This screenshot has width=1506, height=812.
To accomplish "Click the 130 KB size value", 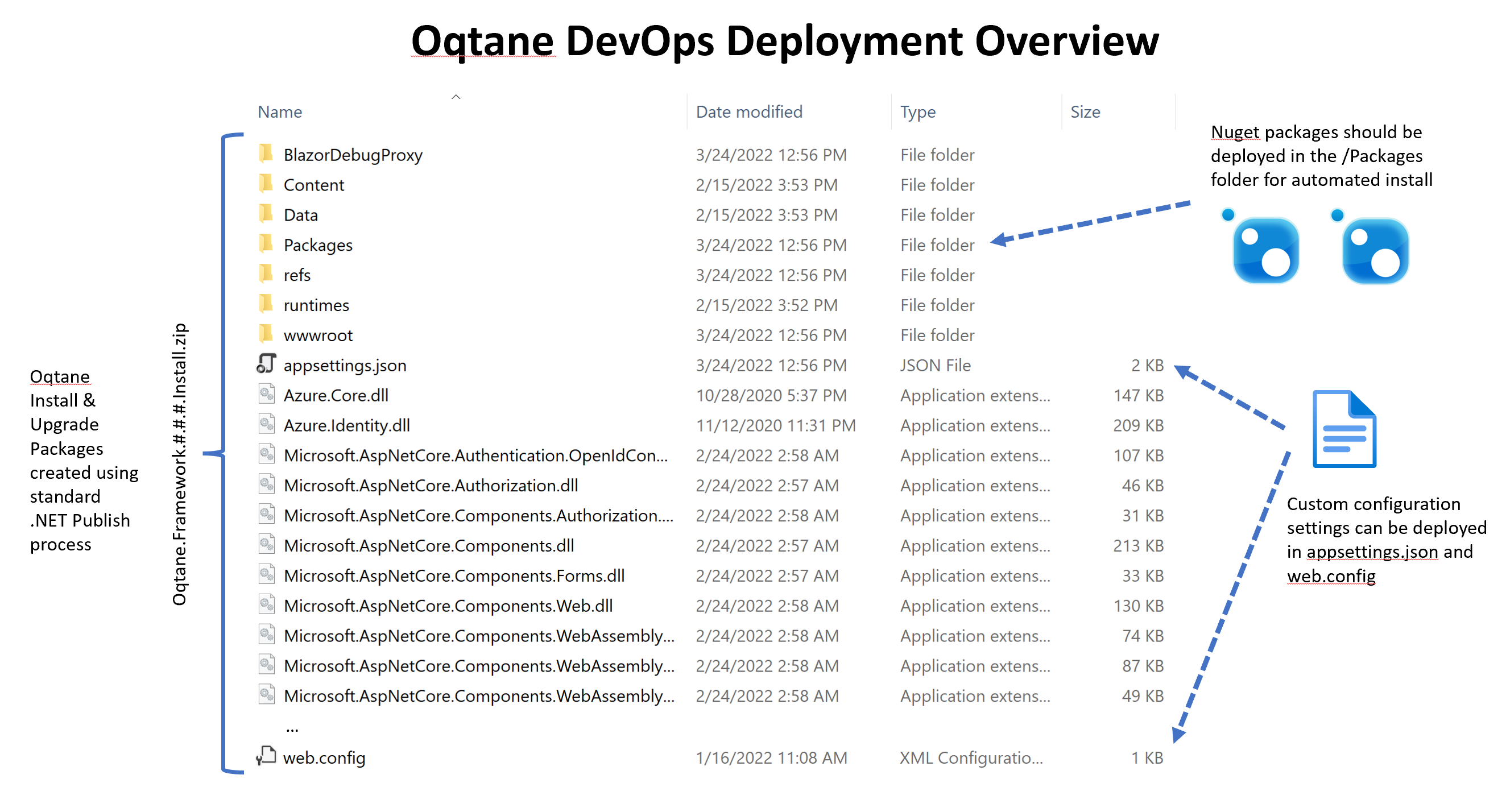I will click(1138, 606).
